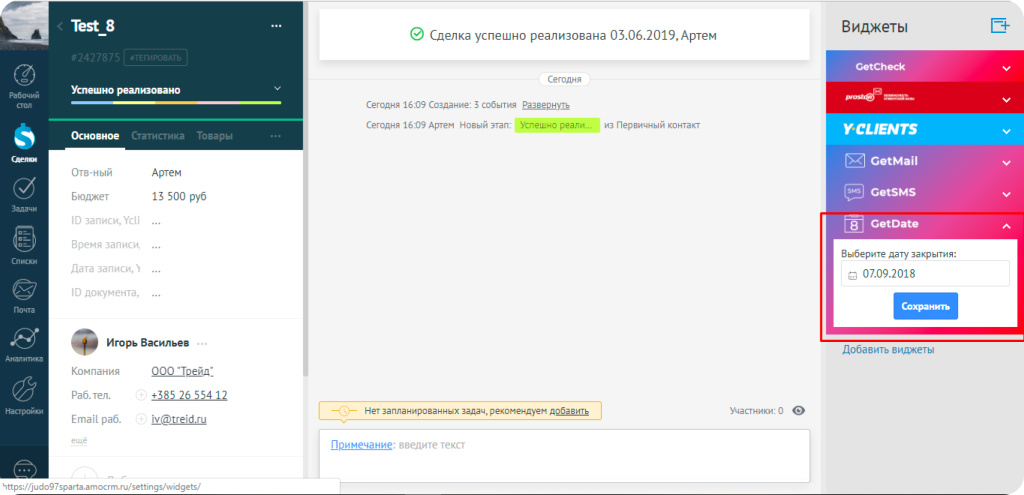Toggle the participants eye icon

[x=799, y=410]
